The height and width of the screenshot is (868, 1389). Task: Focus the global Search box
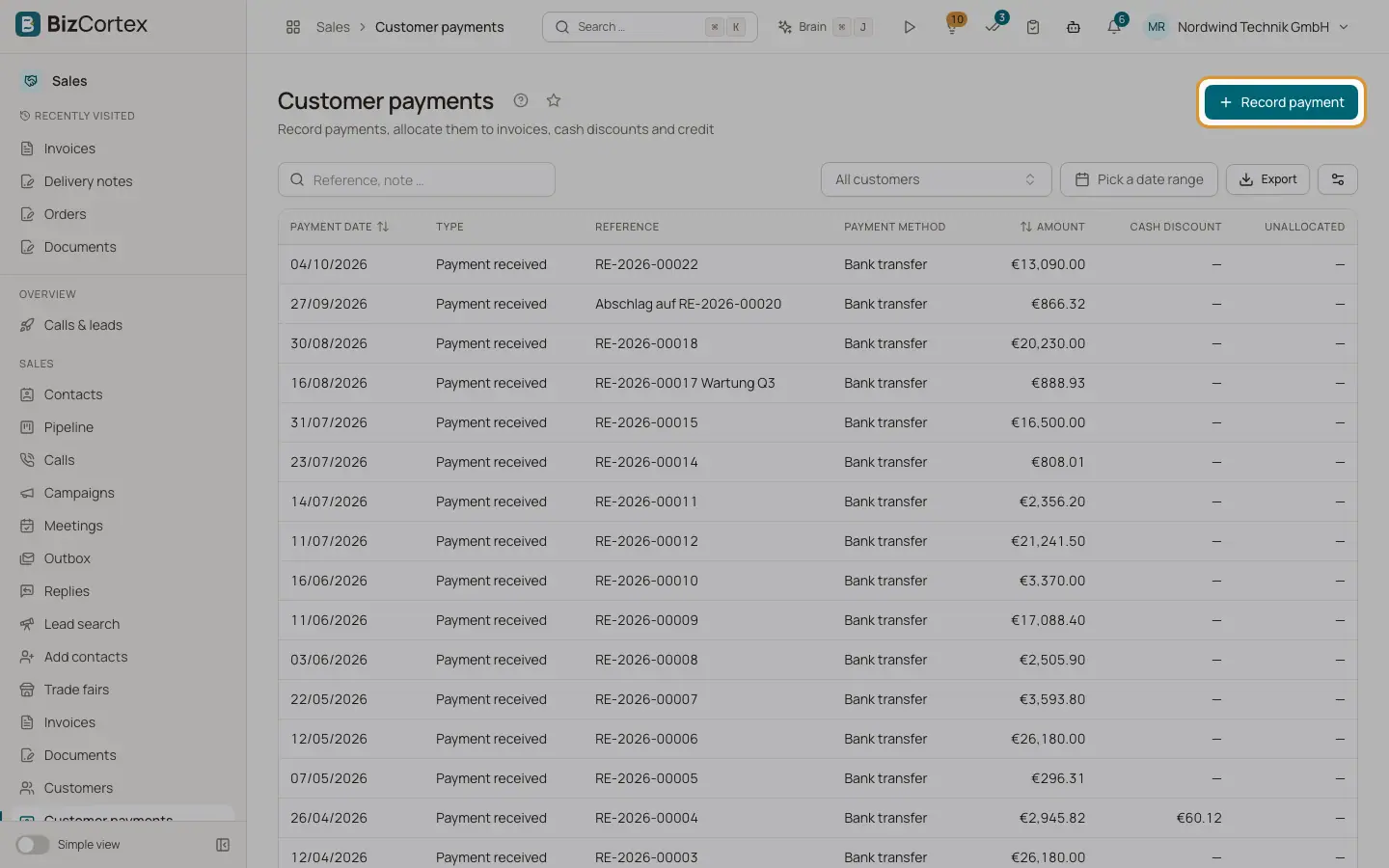649,27
